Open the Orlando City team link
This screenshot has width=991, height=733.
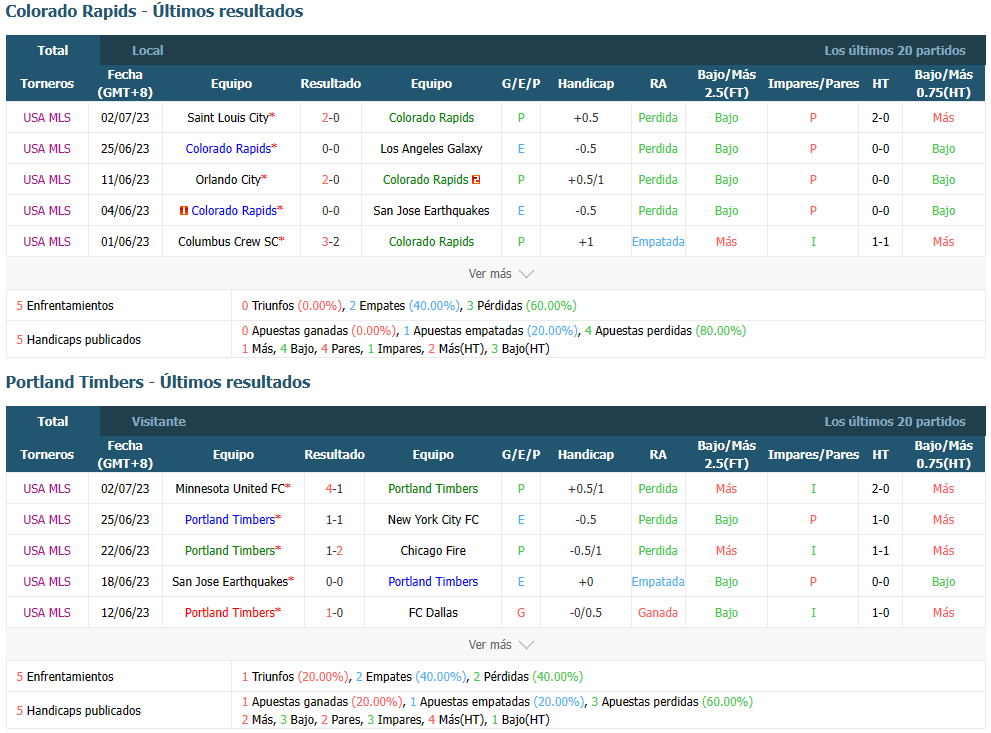[x=228, y=180]
